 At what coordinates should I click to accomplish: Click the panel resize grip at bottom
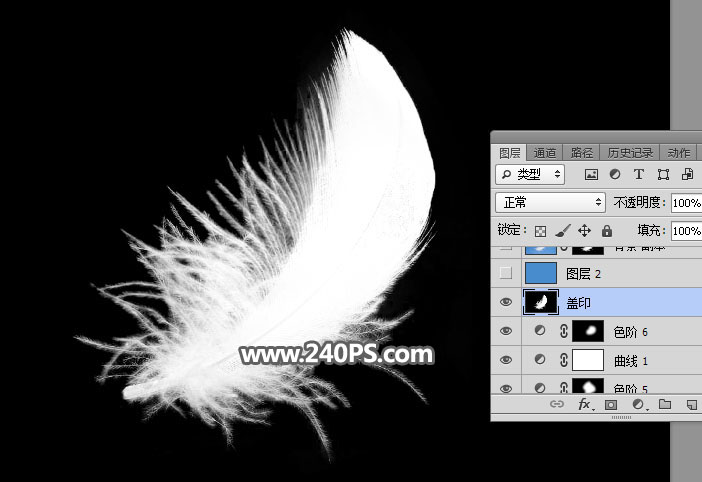click(621, 417)
